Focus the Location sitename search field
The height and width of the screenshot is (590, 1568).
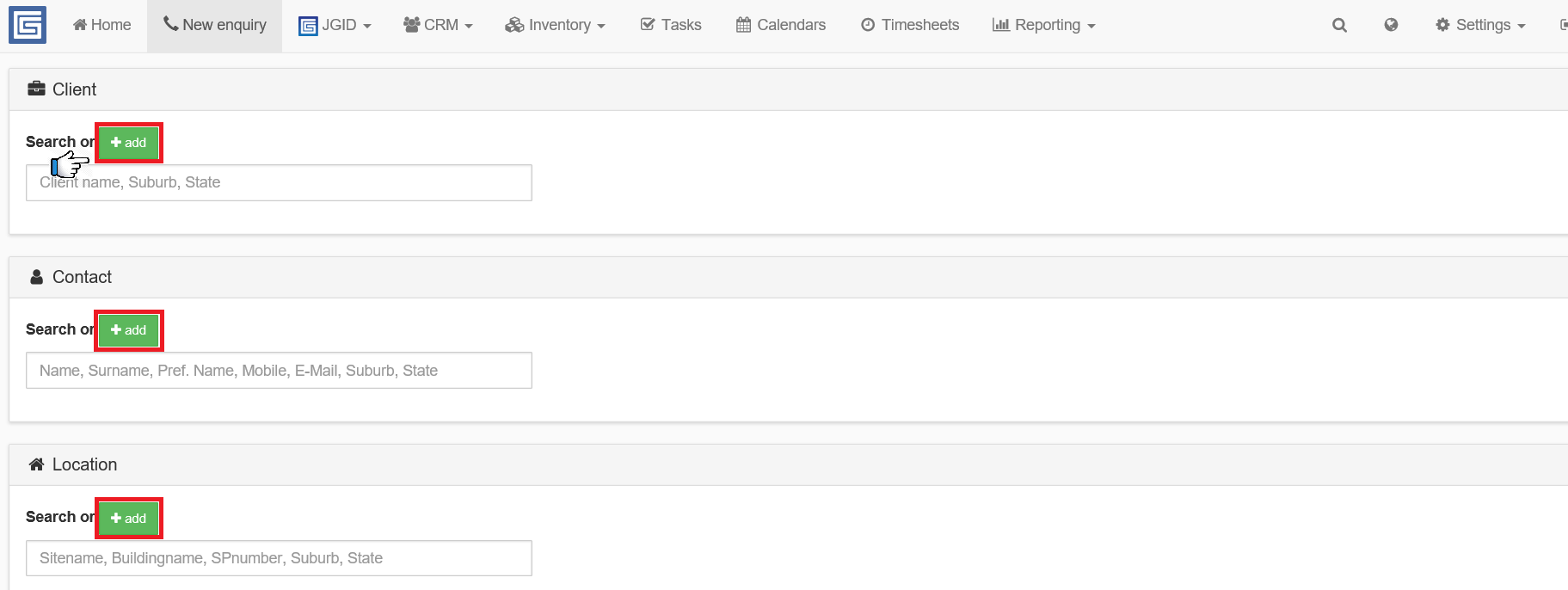[x=279, y=558]
